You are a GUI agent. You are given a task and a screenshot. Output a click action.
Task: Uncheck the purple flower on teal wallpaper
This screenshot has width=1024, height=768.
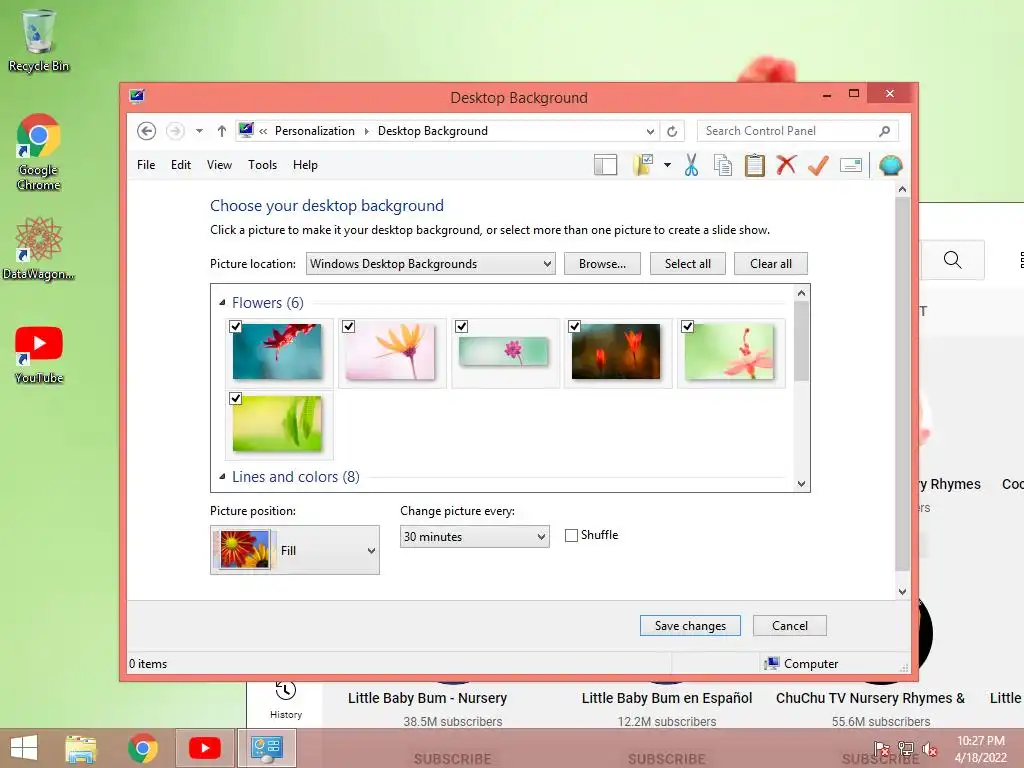[x=462, y=327]
